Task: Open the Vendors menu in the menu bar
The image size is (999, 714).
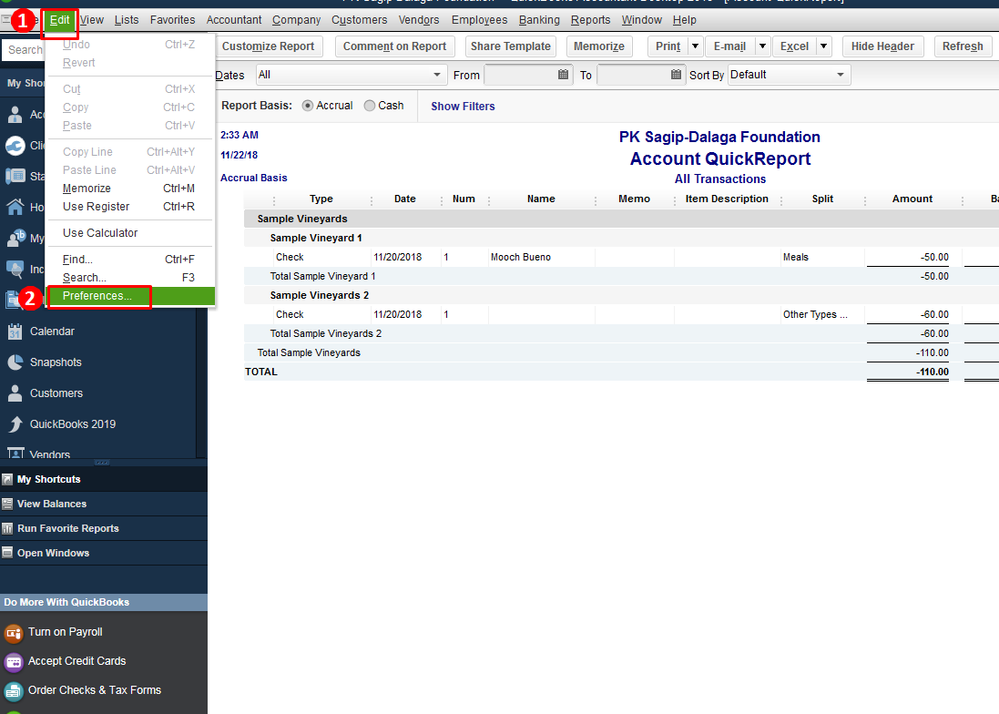Action: pos(419,20)
